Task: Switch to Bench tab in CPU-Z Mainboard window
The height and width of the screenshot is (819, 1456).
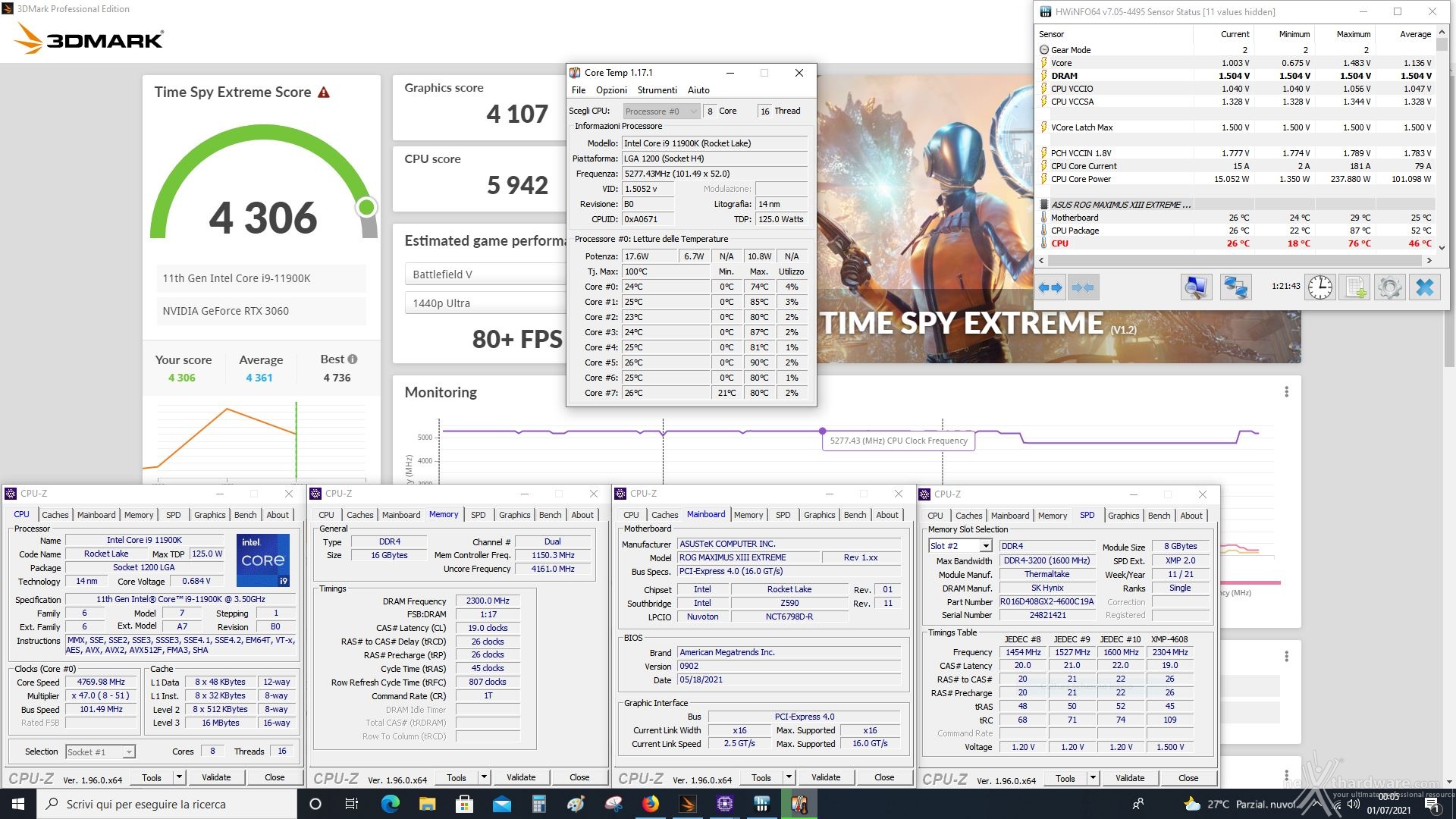Action: (x=855, y=515)
